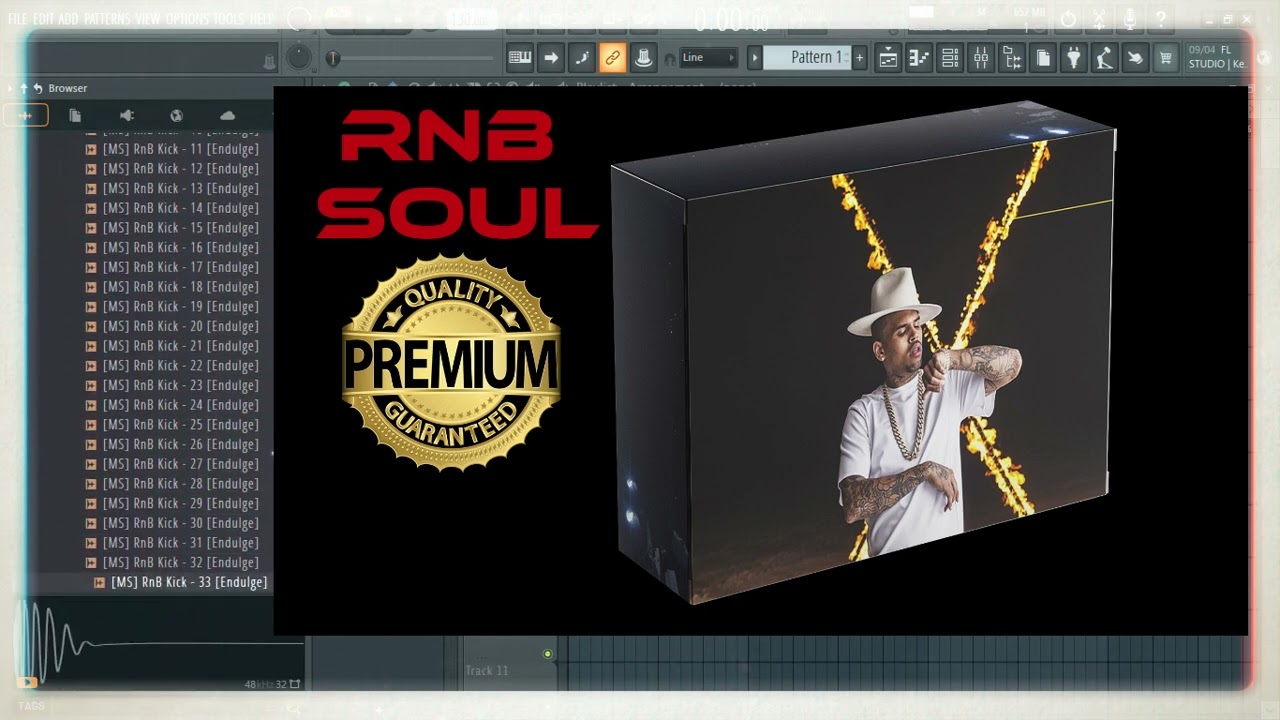Viewport: 1280px width, 720px height.
Task: Select the Browser speaker sounds tab
Action: tap(126, 116)
